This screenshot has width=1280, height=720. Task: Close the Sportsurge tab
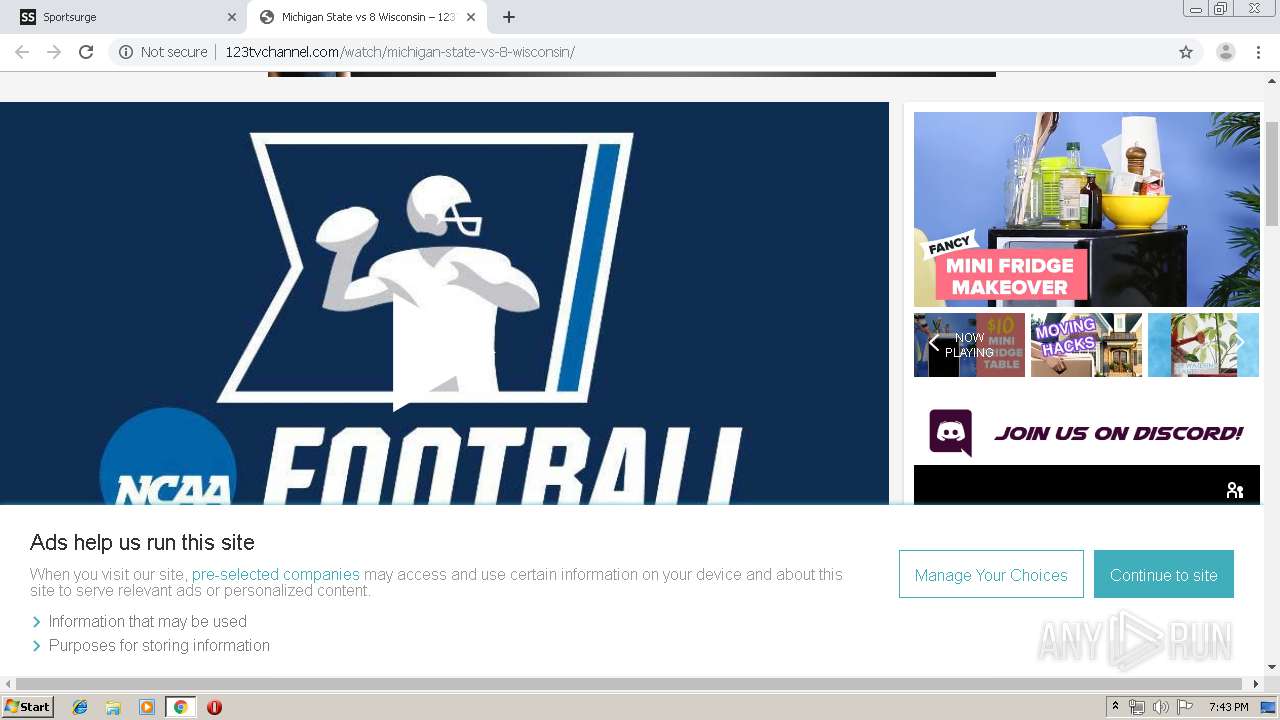point(231,17)
